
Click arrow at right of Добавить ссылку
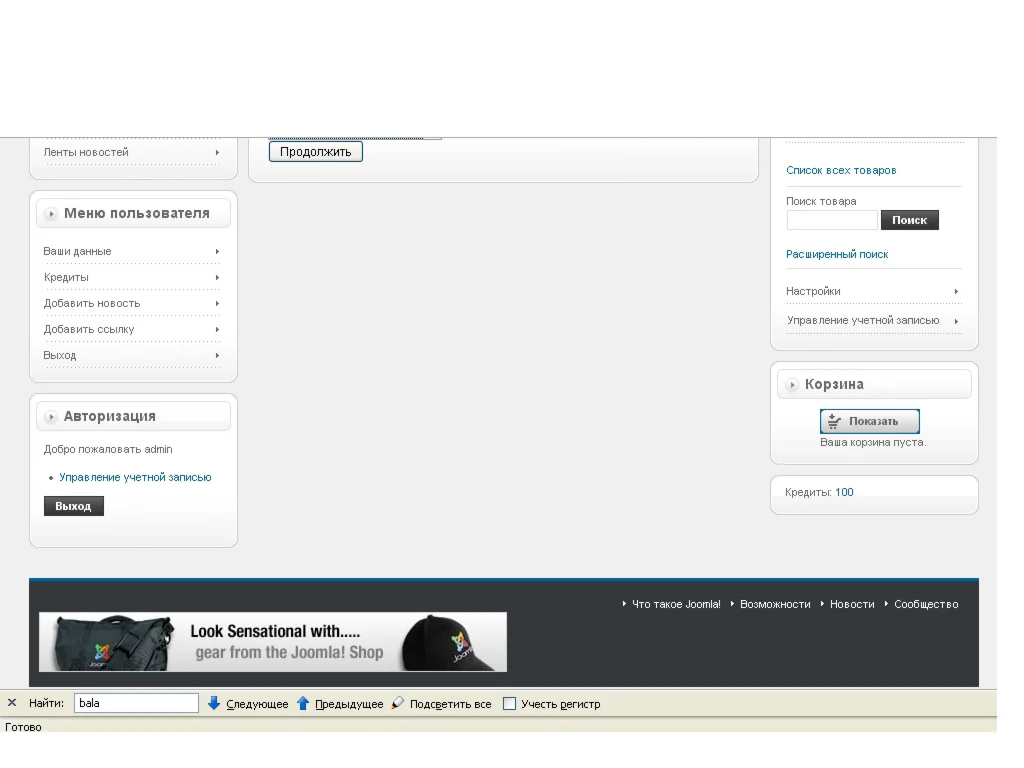click(217, 330)
